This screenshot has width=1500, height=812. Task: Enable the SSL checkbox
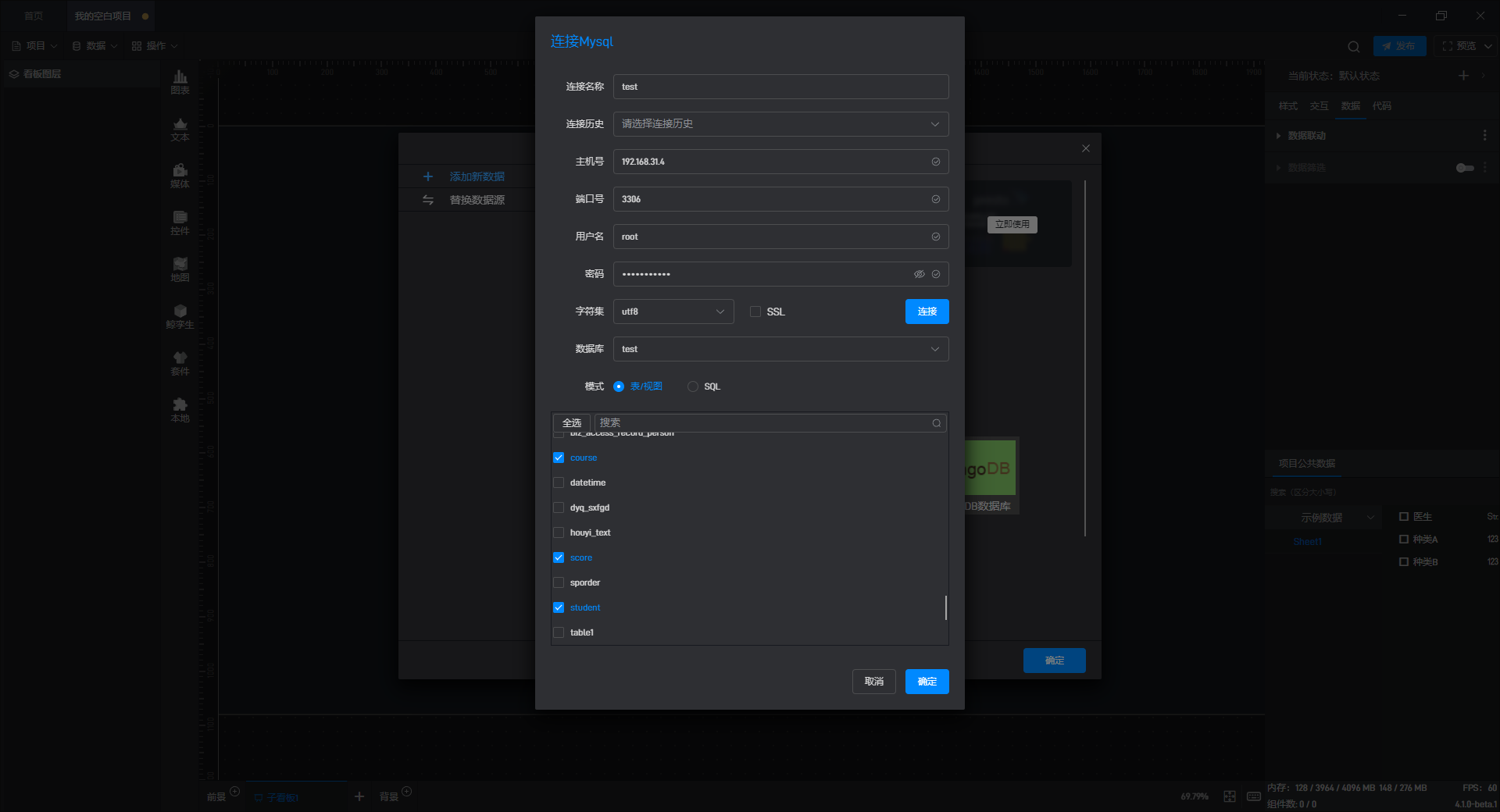pyautogui.click(x=755, y=312)
